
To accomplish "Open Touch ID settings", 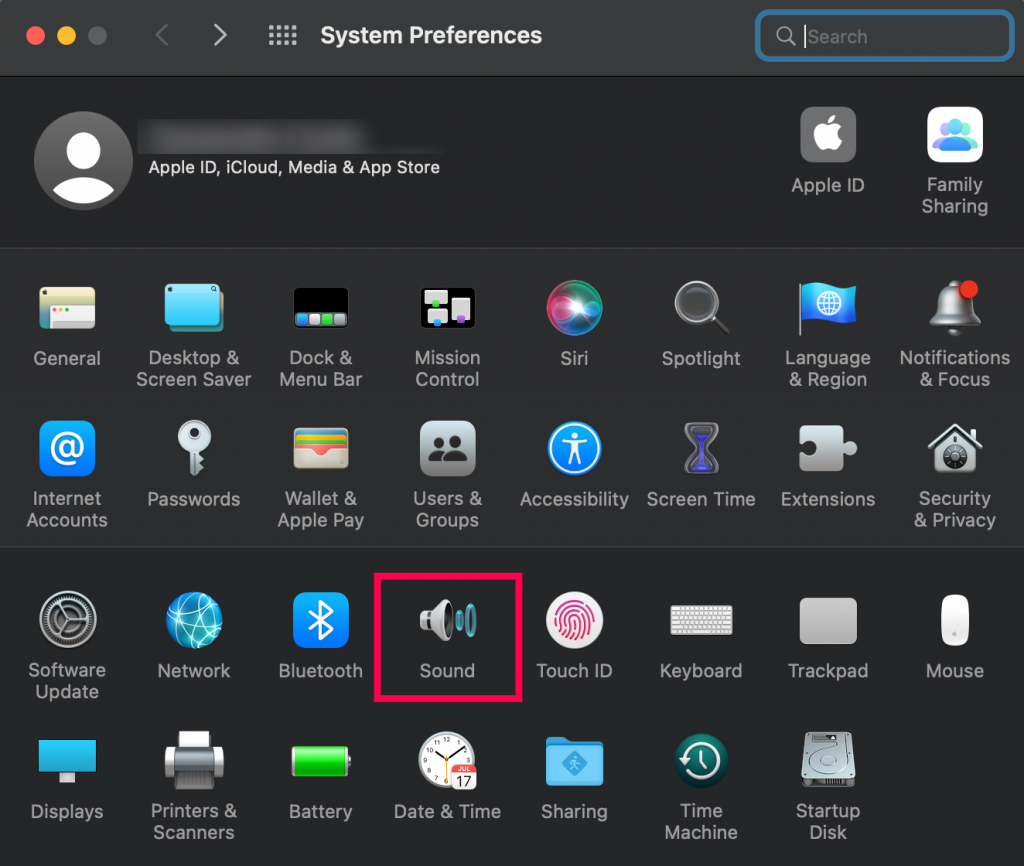I will pos(574,636).
